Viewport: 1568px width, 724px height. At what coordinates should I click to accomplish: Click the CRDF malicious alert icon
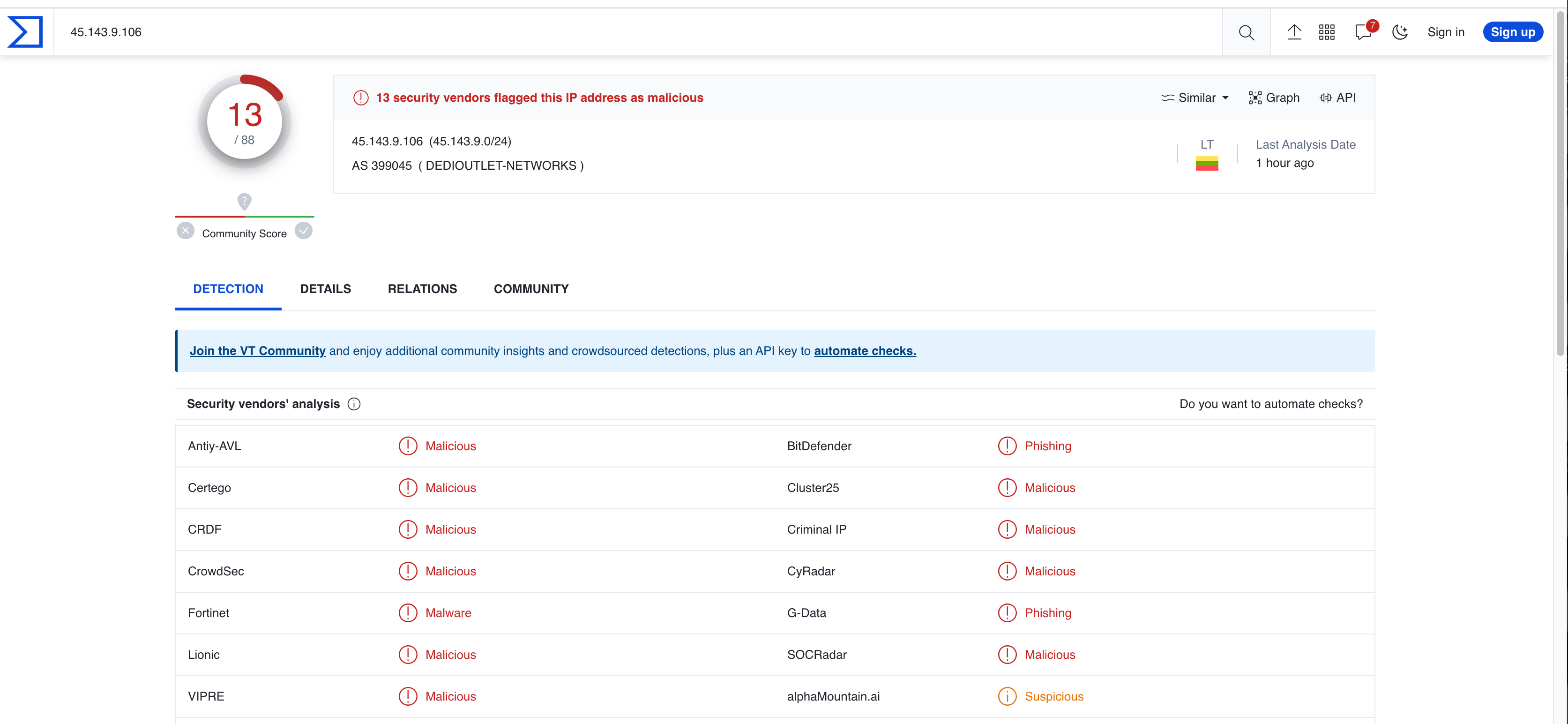tap(408, 530)
